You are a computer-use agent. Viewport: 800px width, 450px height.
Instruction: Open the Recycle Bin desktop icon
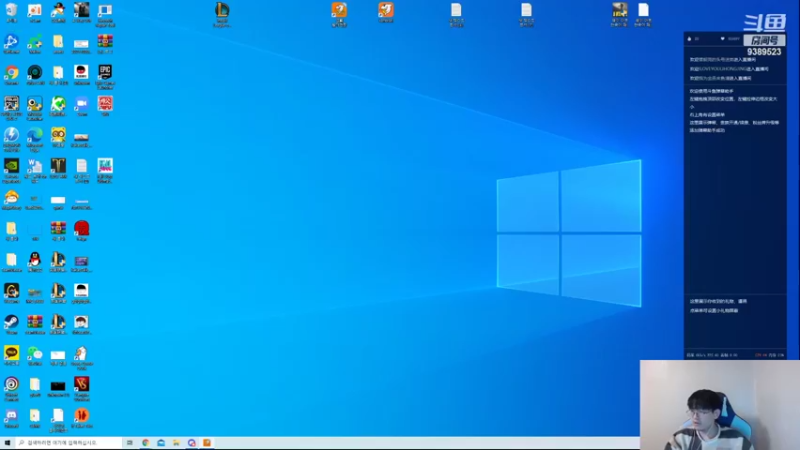11,11
